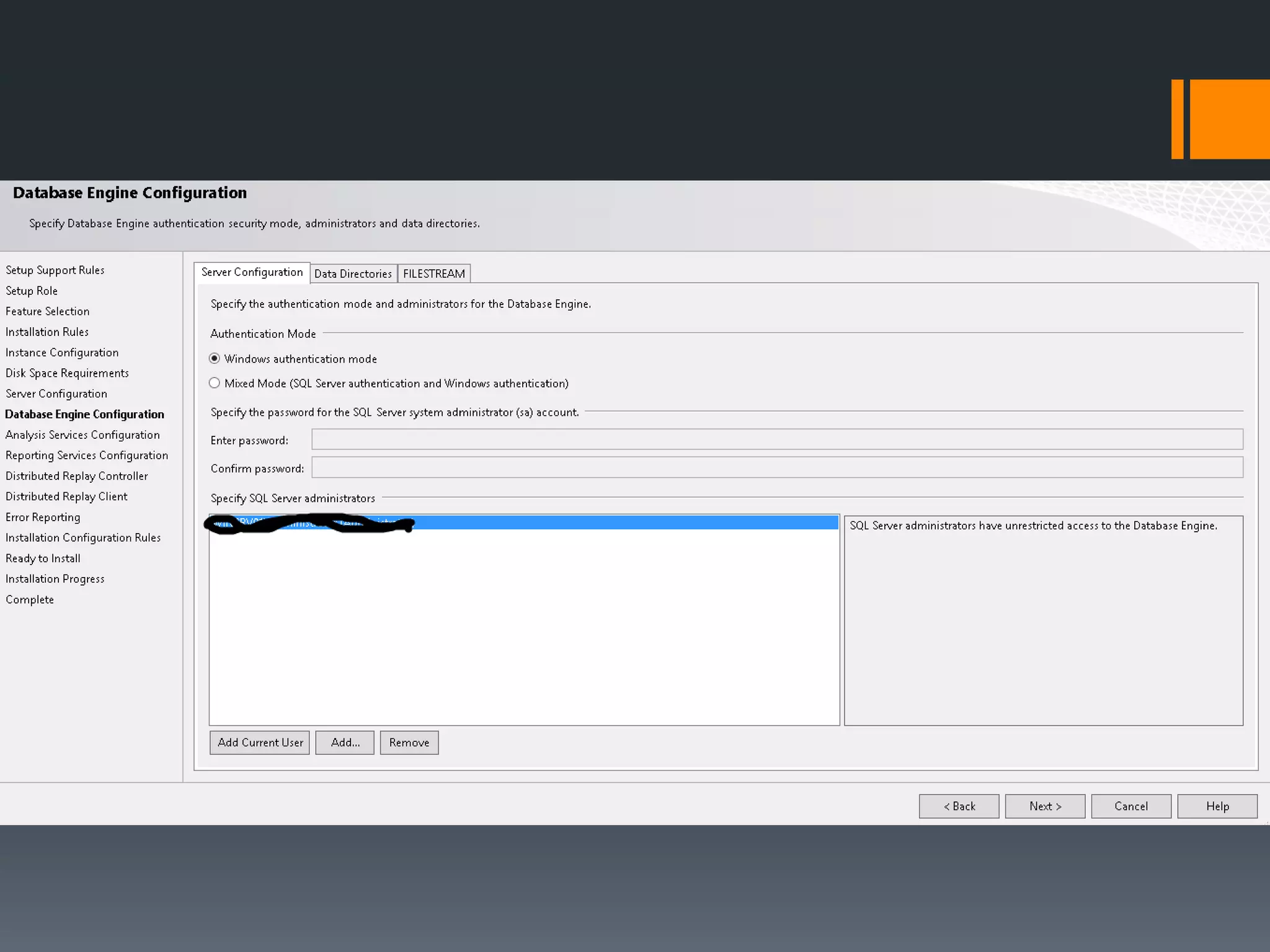Click the Remove administrator button
This screenshot has height=952, width=1270.
[x=409, y=743]
